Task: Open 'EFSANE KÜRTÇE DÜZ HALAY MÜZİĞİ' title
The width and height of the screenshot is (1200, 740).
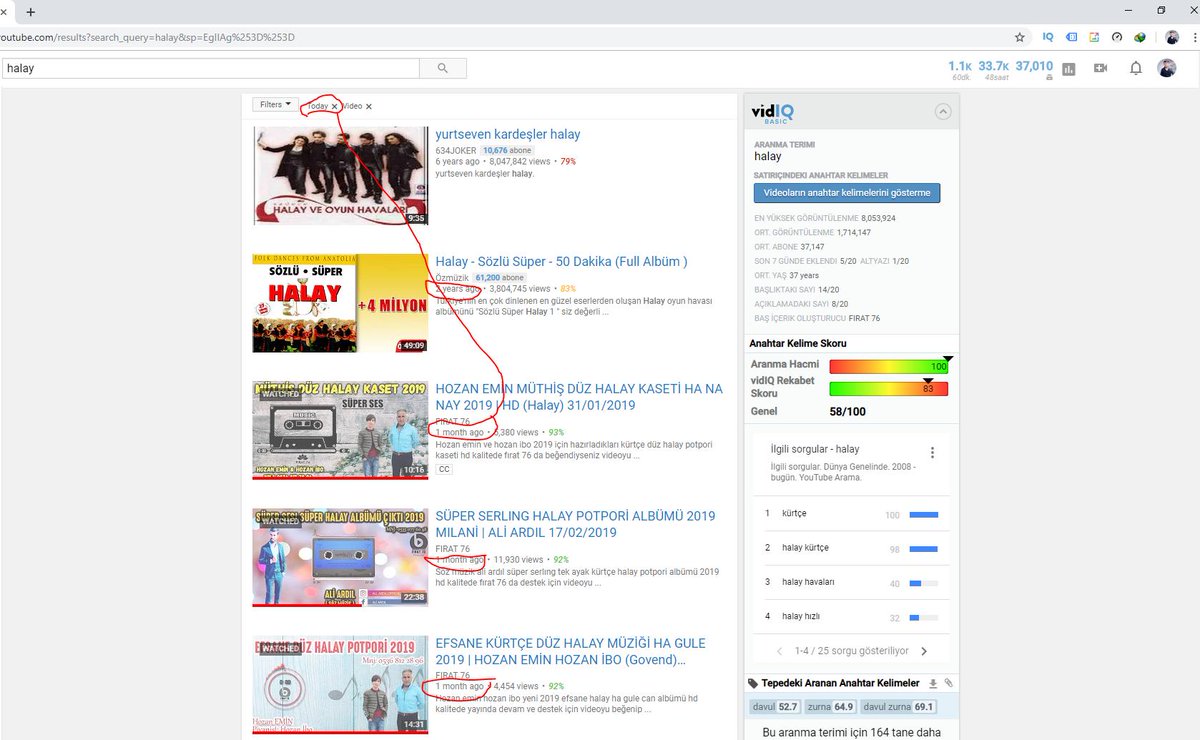Action: pos(570,651)
